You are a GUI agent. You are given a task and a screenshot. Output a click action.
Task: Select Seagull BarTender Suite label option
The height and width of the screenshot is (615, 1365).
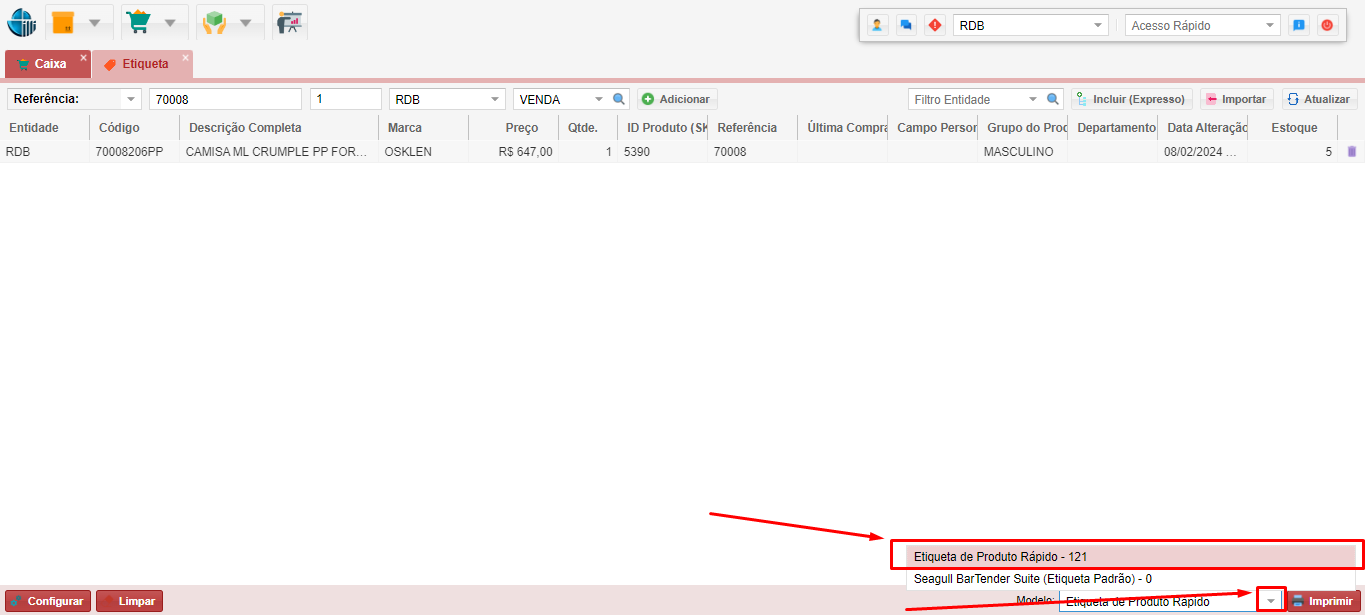pos(1032,579)
